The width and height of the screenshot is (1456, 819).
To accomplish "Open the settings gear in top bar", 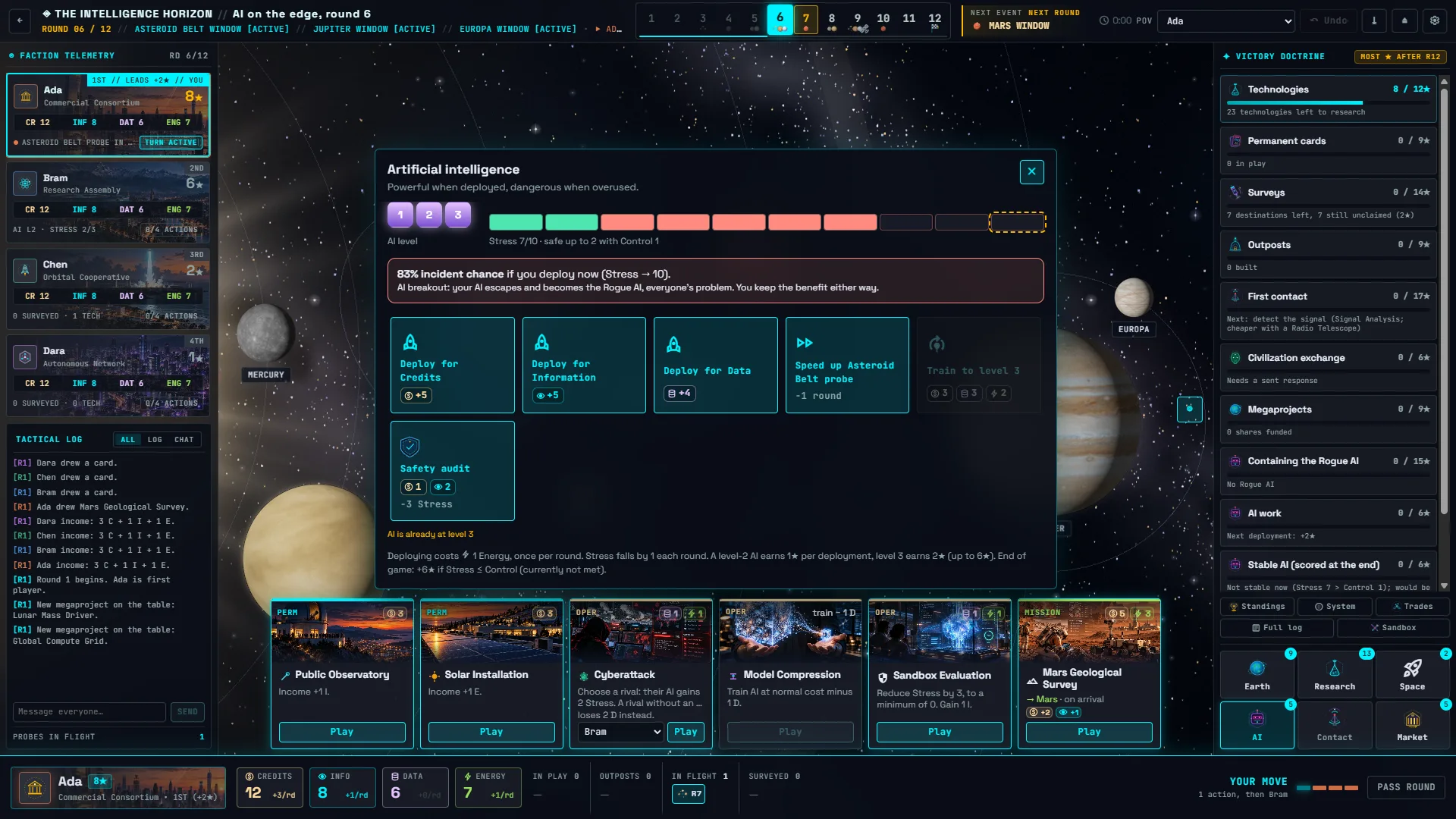I will click(1435, 20).
